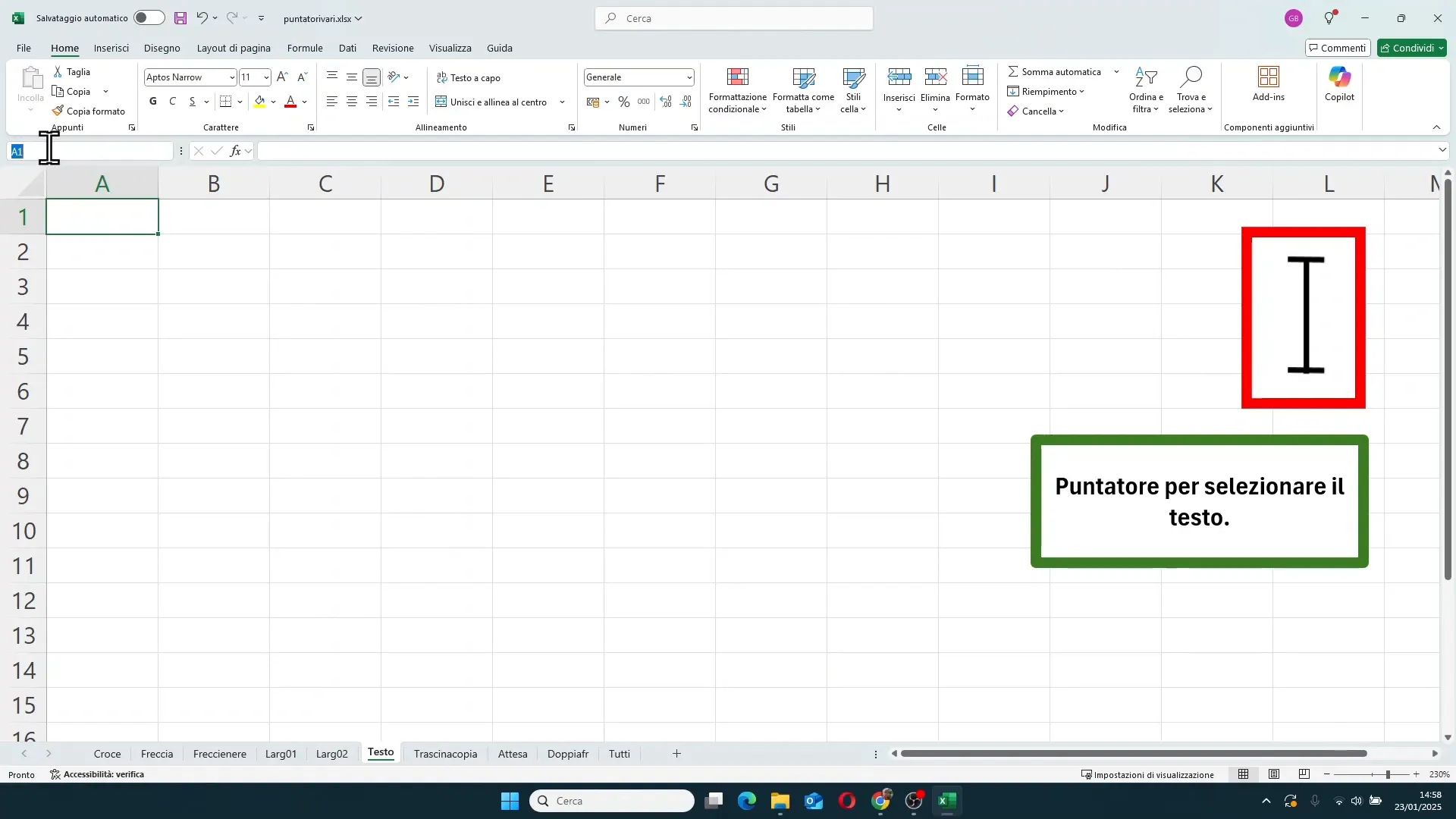Decrease the indent level
The image size is (1456, 819).
coord(394,102)
